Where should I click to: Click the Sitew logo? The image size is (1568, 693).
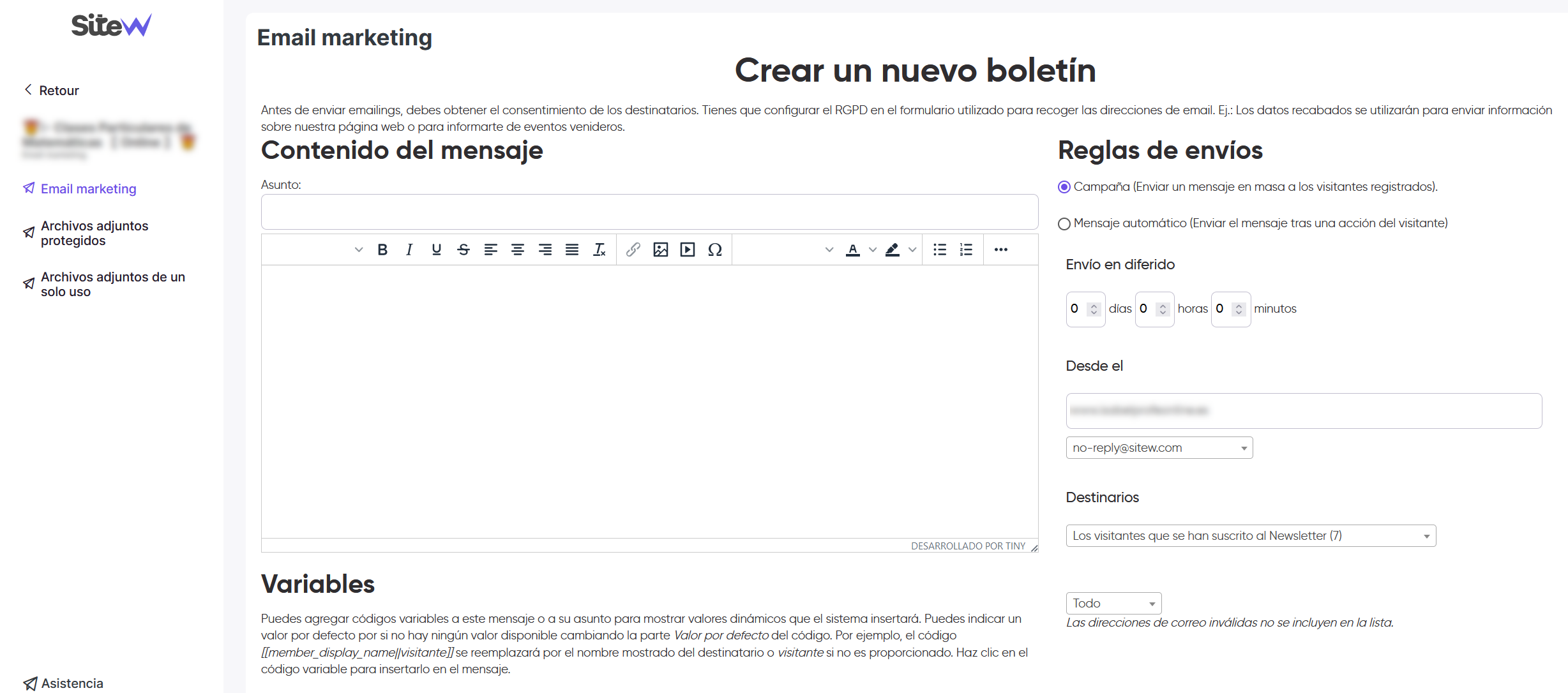tap(111, 26)
